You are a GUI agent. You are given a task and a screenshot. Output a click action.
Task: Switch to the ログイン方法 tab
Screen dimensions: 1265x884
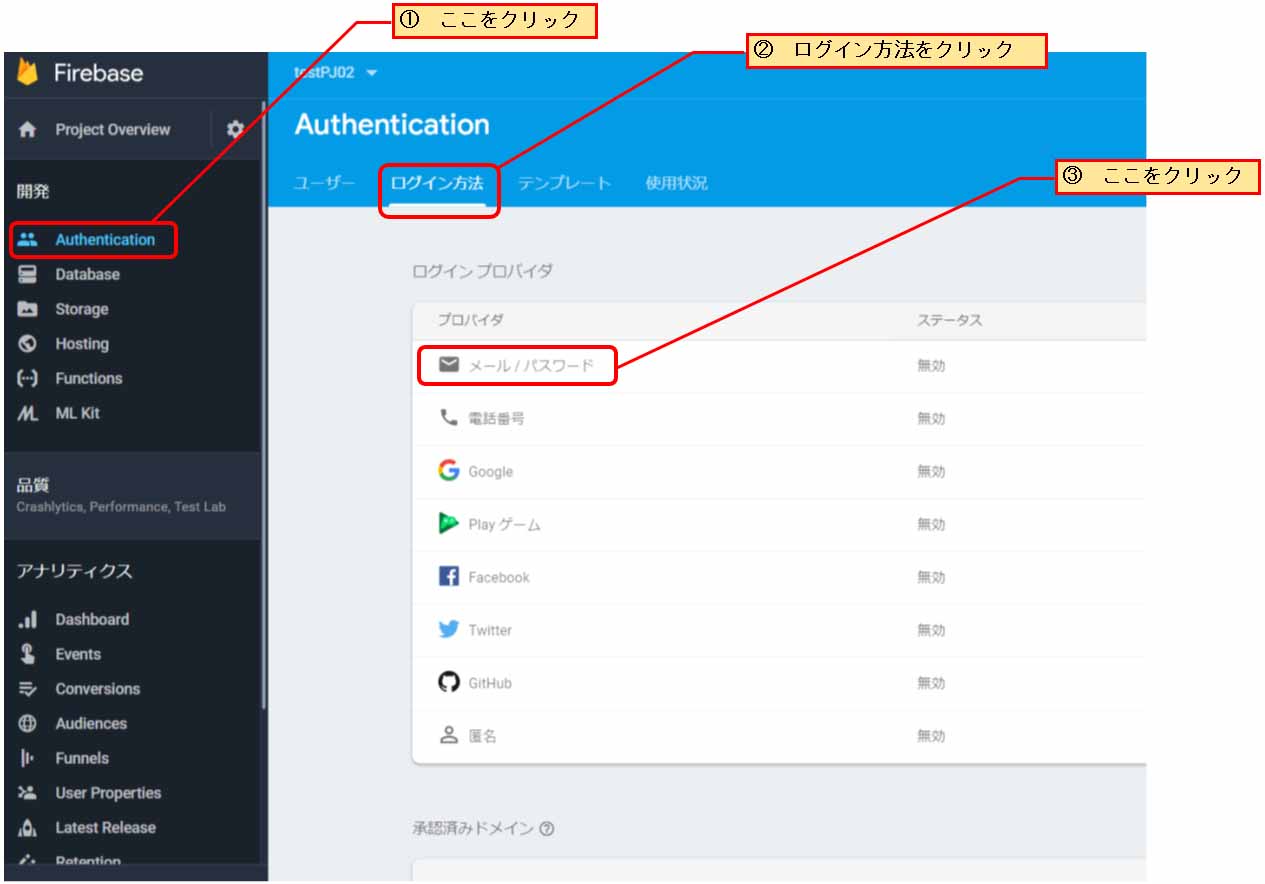tap(437, 184)
